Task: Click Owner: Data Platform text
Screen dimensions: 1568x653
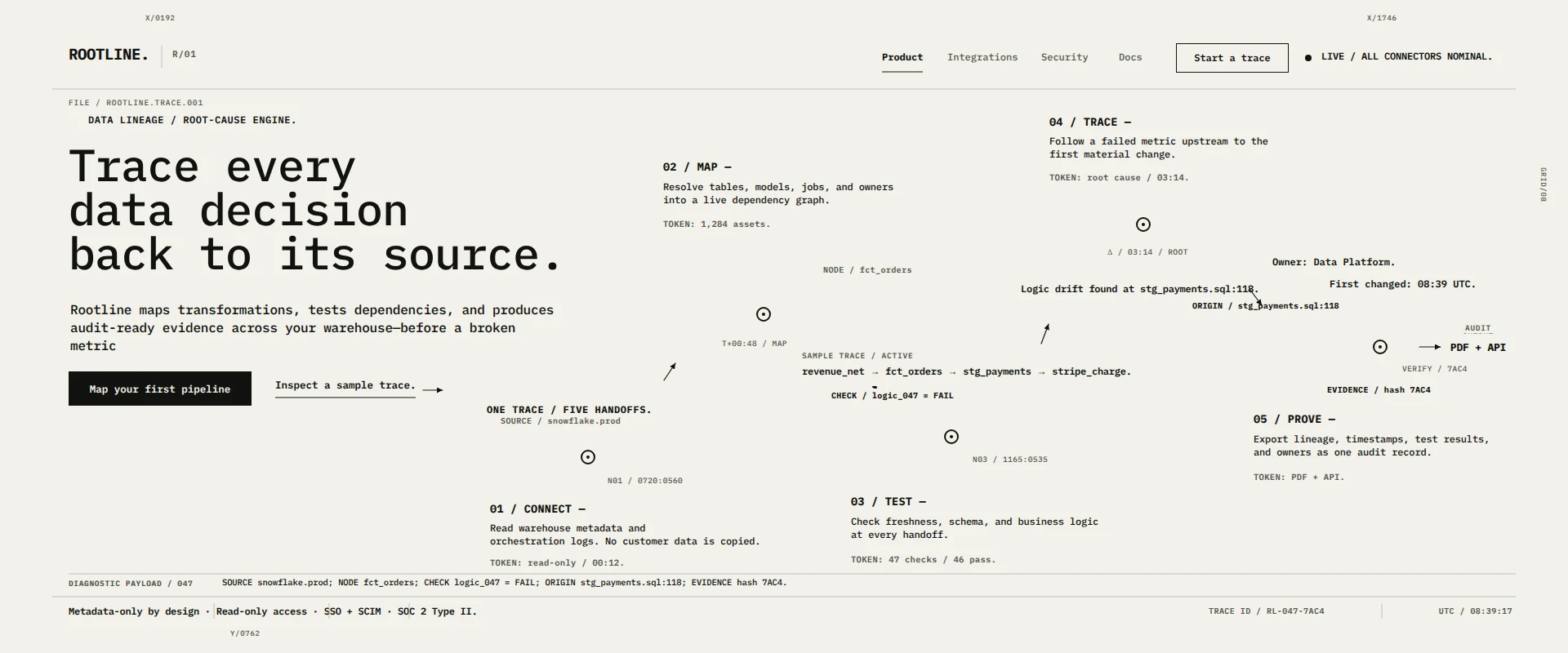Action: tap(1334, 262)
